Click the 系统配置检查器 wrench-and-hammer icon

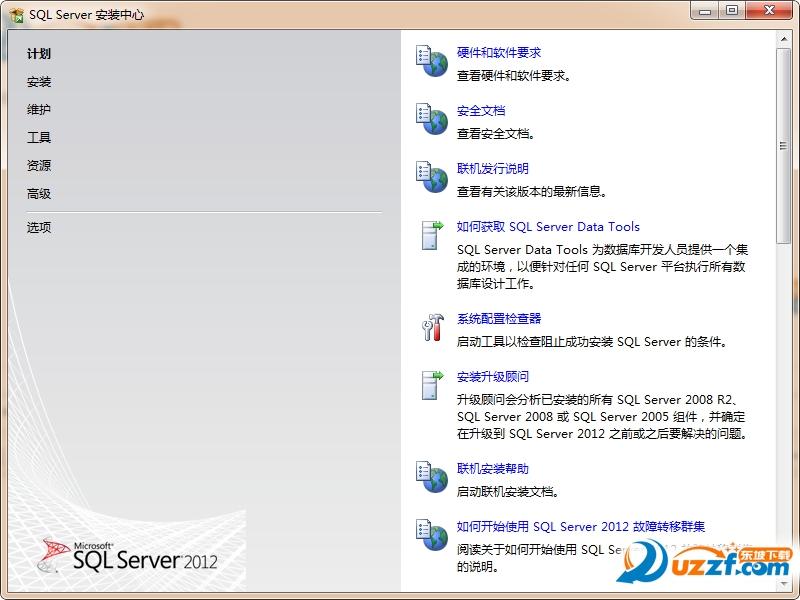[430, 329]
